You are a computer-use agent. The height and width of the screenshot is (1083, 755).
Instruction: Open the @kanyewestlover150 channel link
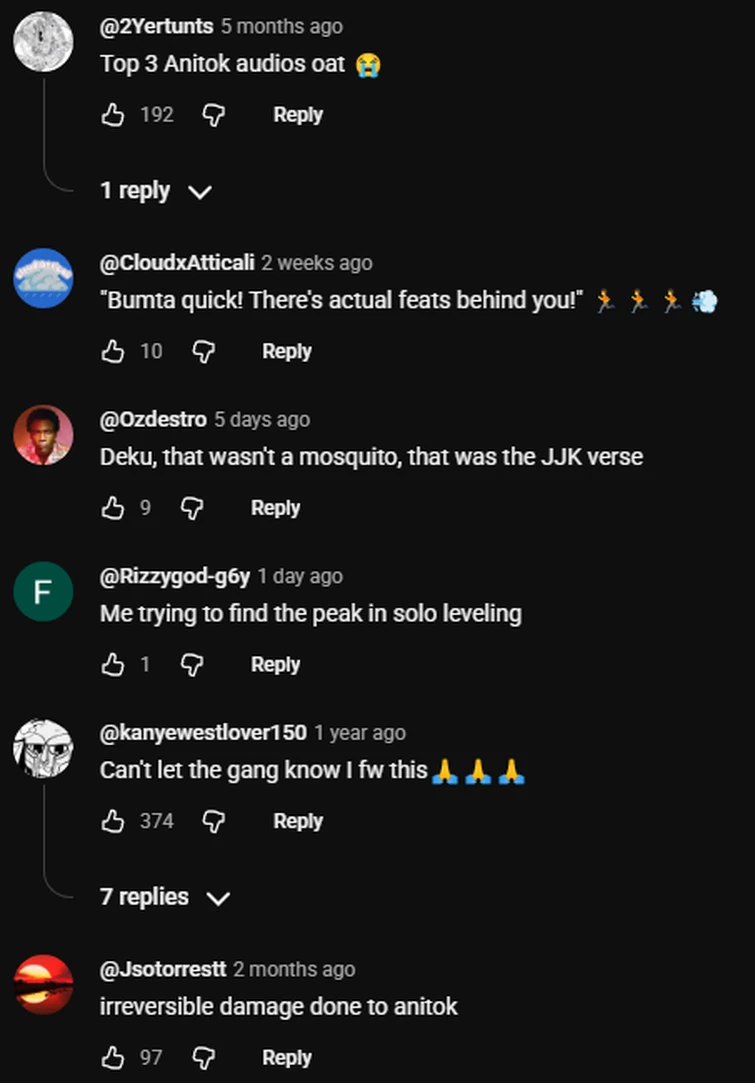(x=203, y=733)
